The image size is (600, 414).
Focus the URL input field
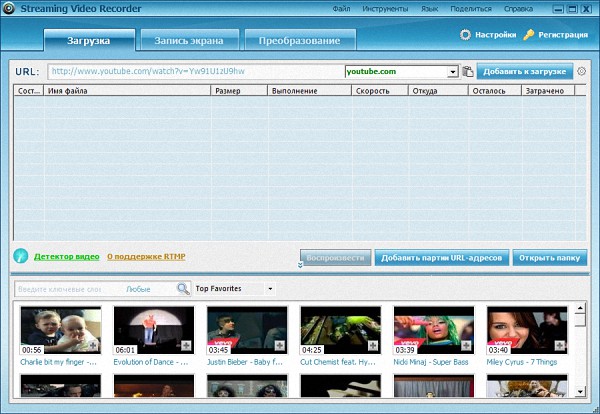coord(196,72)
